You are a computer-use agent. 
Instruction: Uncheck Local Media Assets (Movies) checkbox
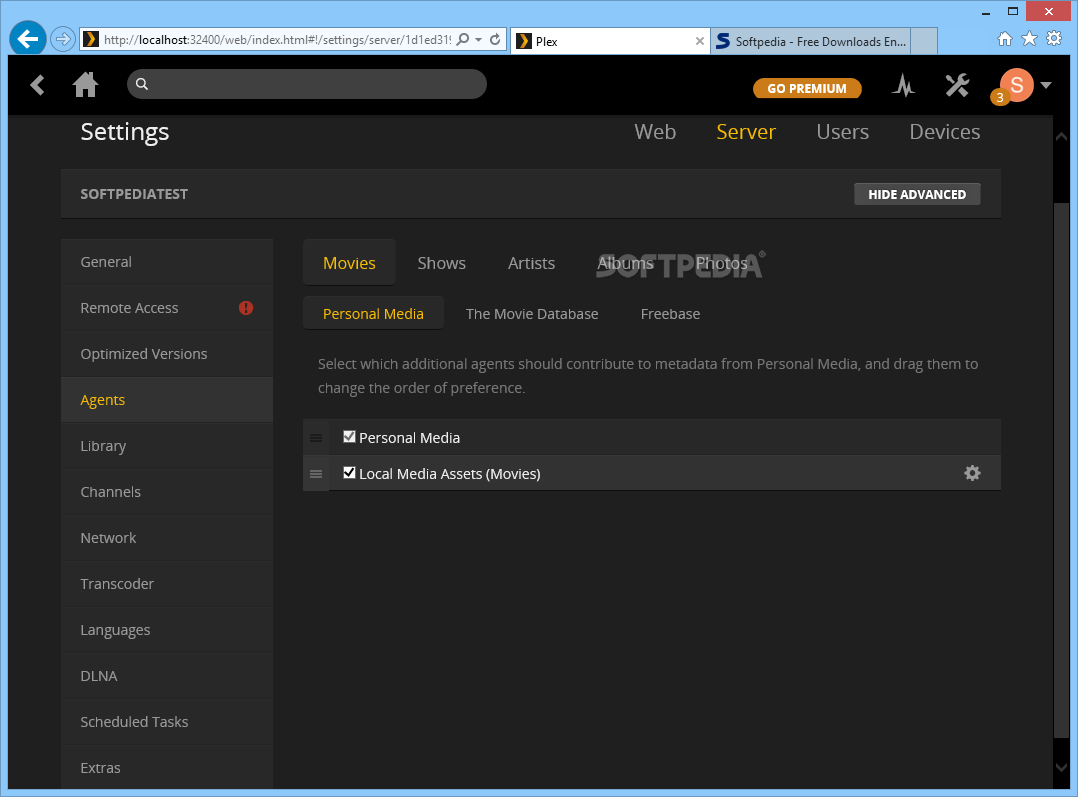pyautogui.click(x=349, y=472)
